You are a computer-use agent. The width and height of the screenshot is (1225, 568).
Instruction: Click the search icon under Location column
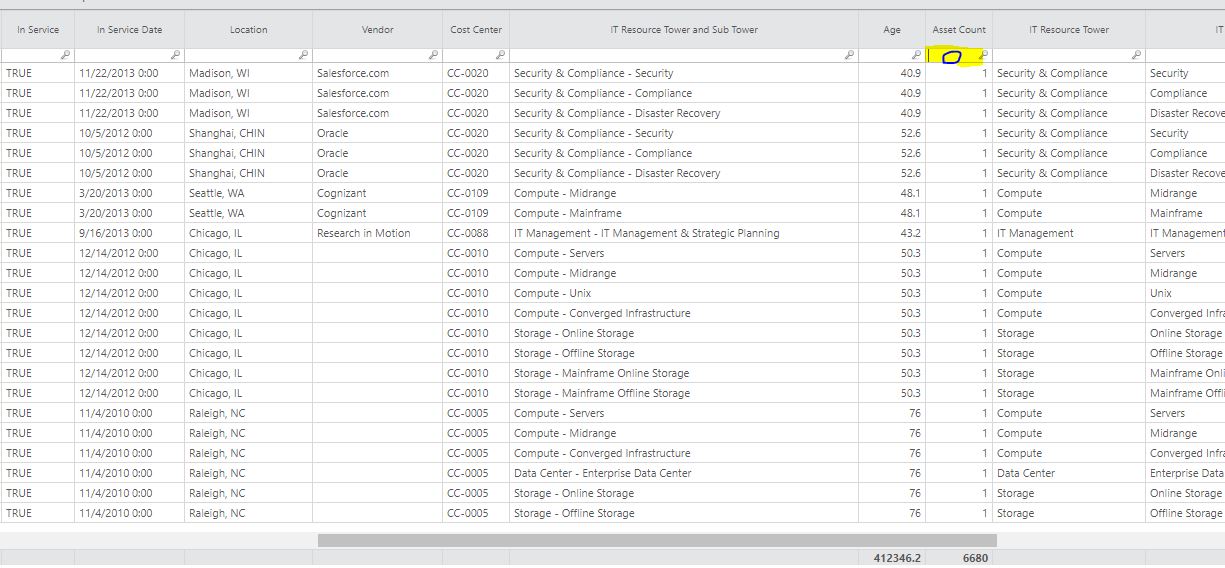tap(304, 55)
